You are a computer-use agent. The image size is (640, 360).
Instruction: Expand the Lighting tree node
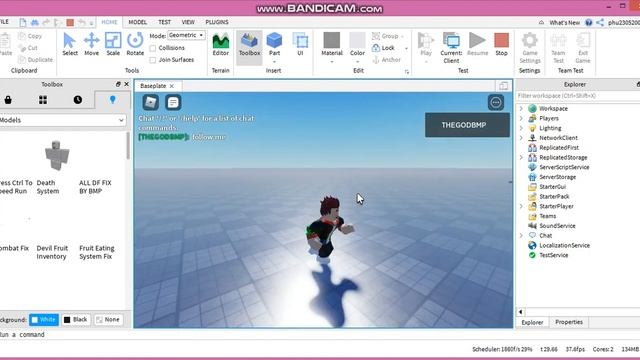click(x=521, y=128)
